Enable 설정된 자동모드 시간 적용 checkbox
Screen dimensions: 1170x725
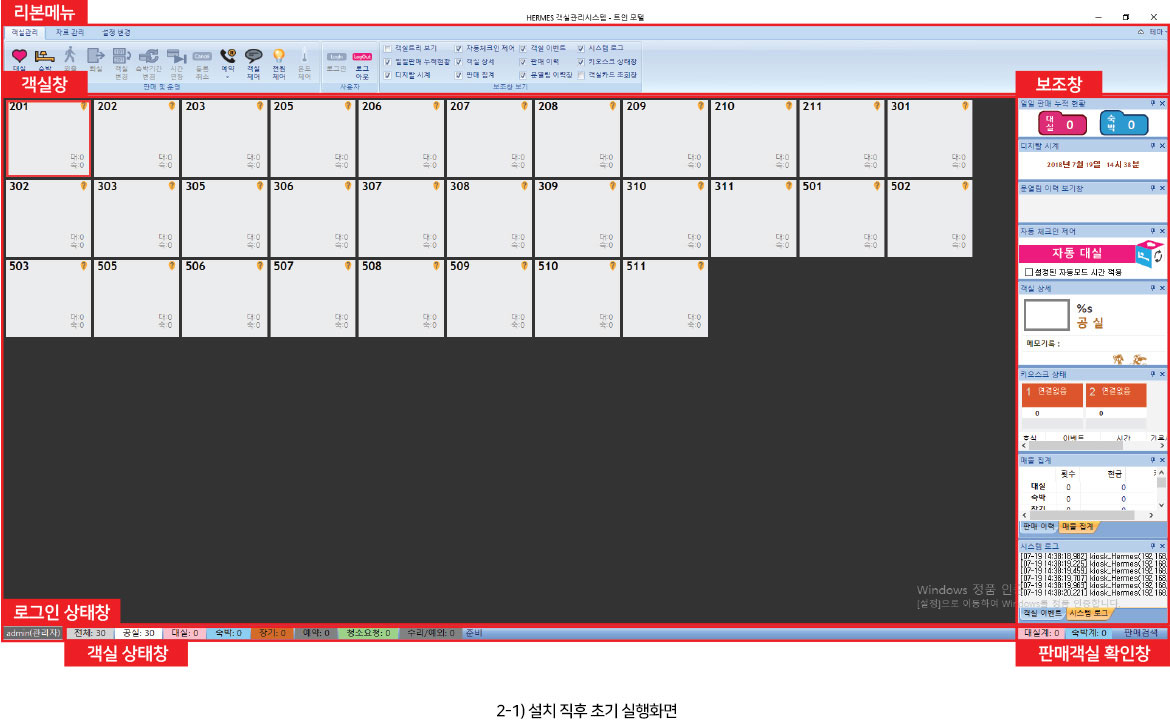coord(1029,272)
